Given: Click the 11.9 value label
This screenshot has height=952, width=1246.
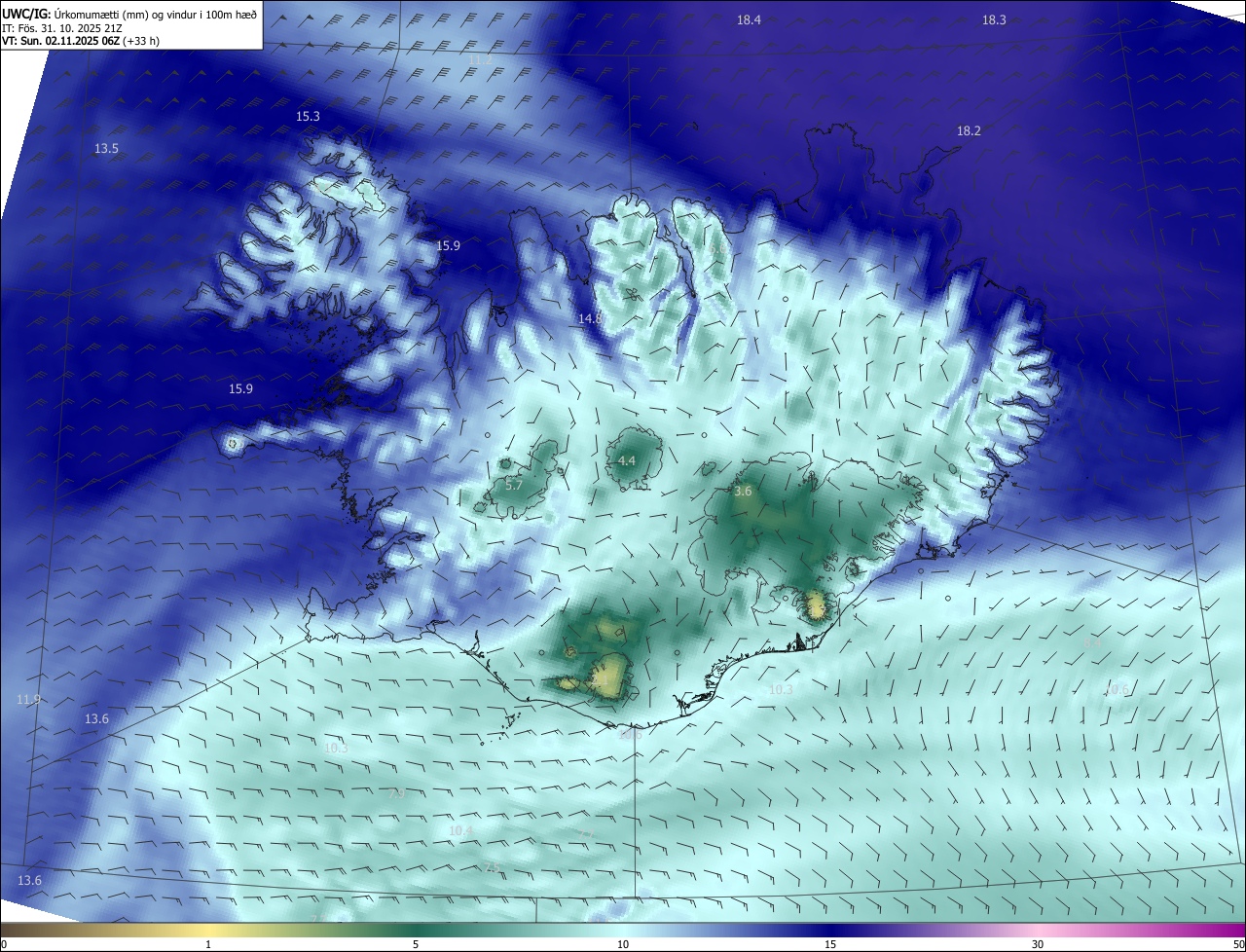Looking at the screenshot, I should click(x=29, y=699).
